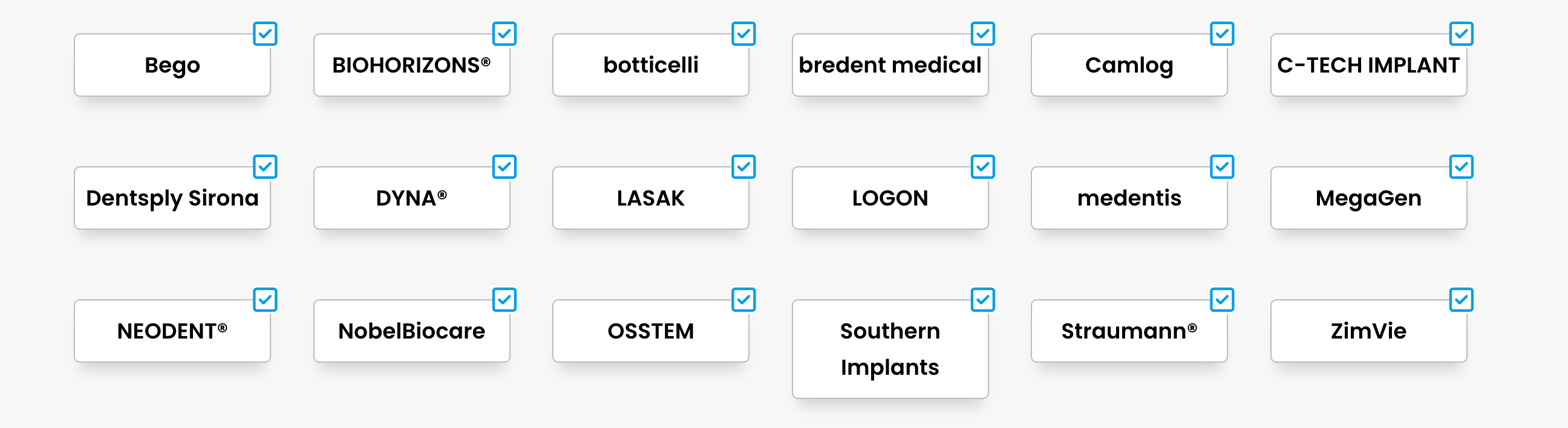
Task: Select the LASAK brand card
Action: 650,198
